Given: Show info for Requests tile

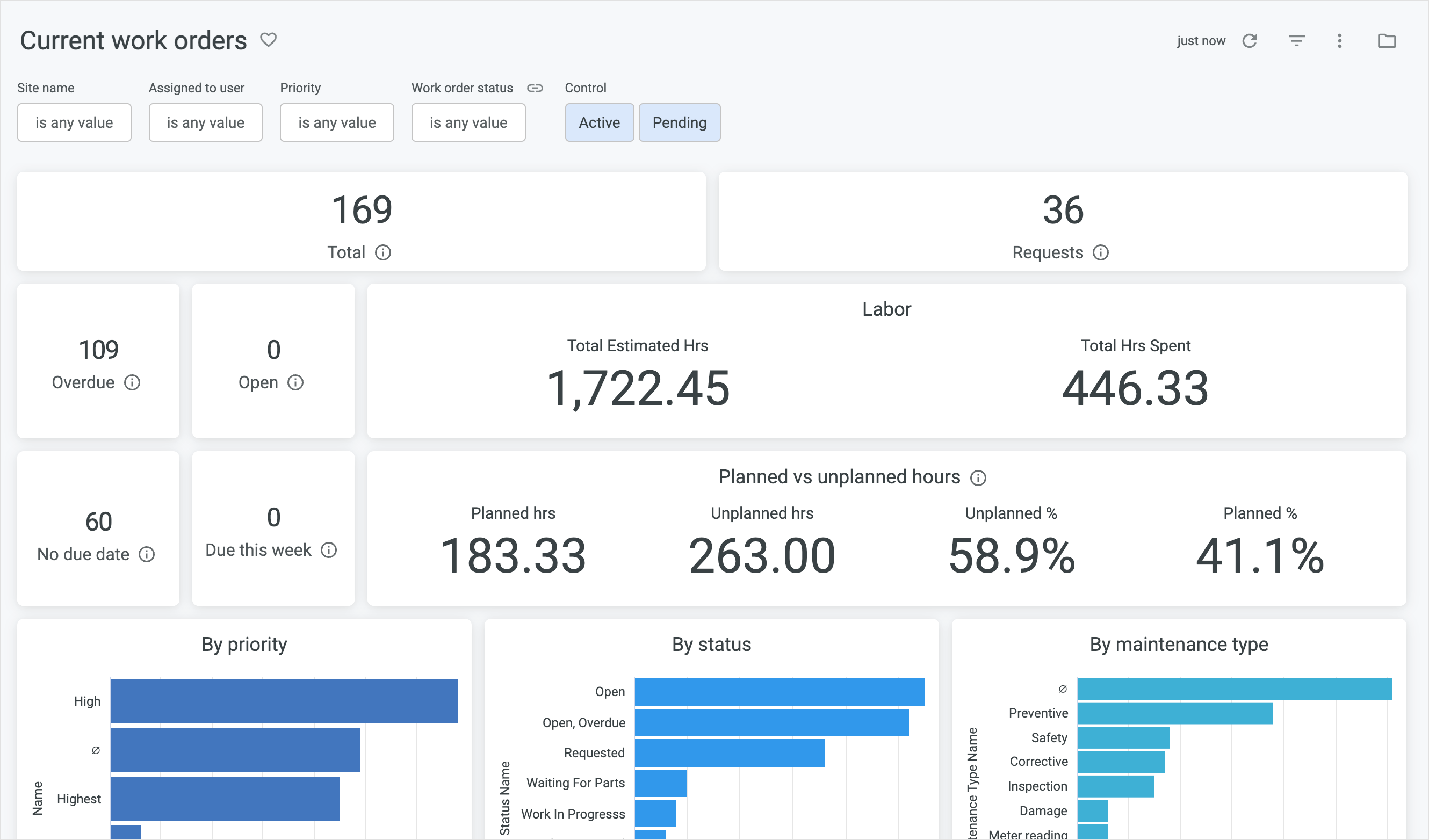Looking at the screenshot, I should point(1100,253).
